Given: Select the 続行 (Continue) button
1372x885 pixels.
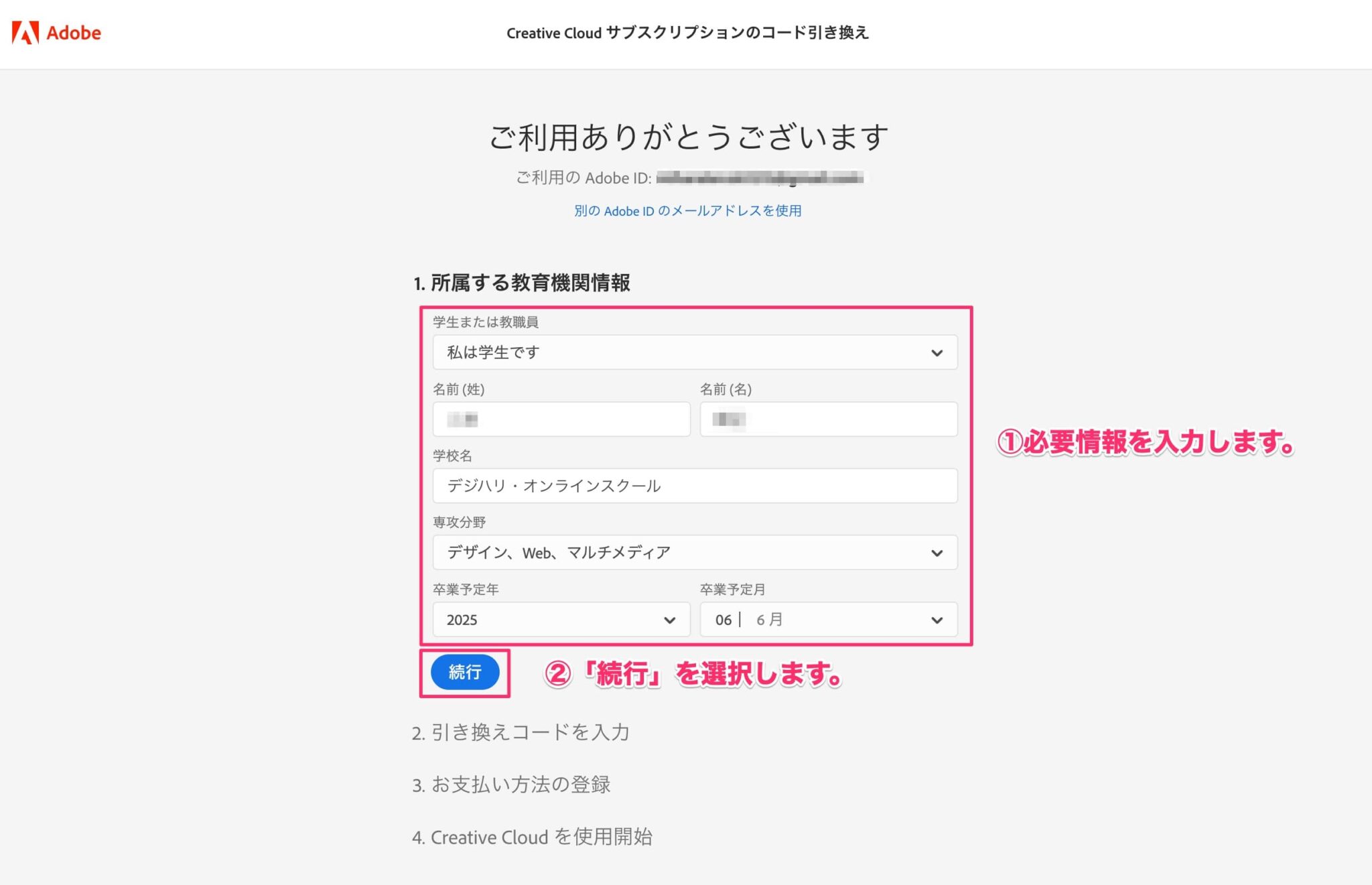Looking at the screenshot, I should (465, 673).
